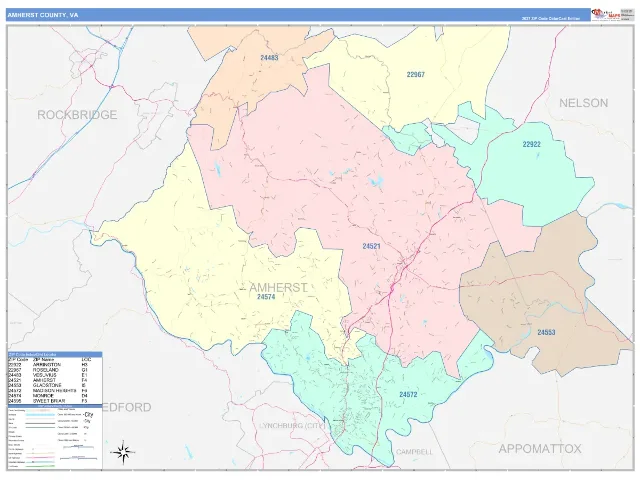Image resolution: width=640 pixels, height=480 pixels.
Task: Click the green line sample in legend
Action: click(40, 466)
